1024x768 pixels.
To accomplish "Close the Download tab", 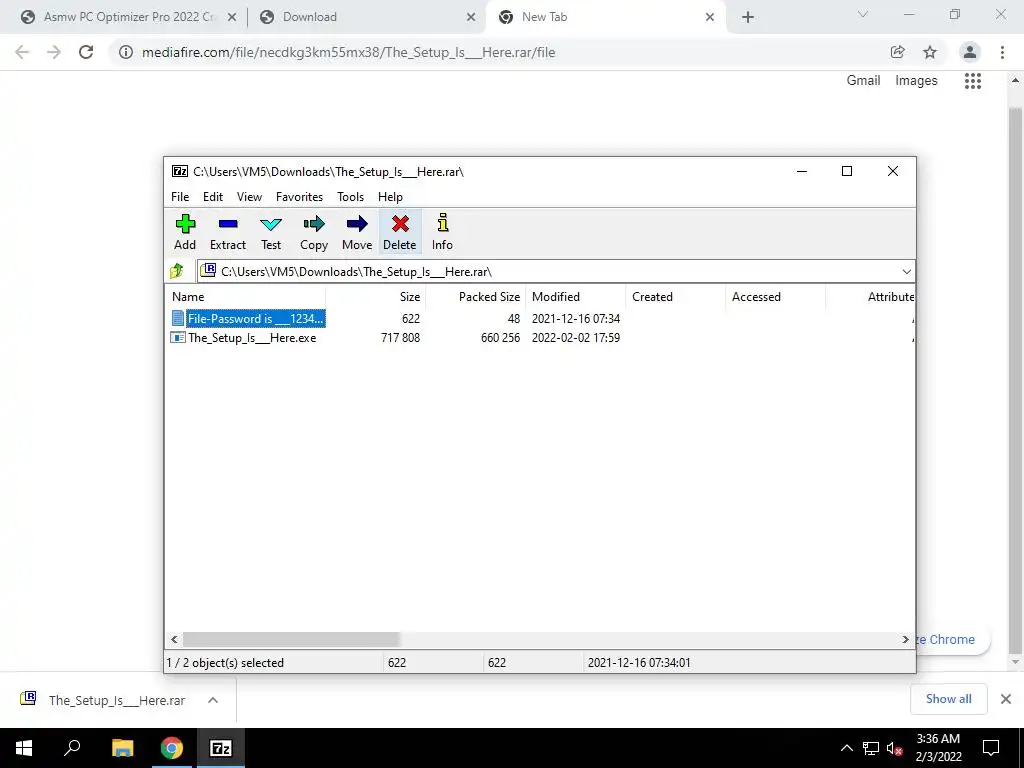I will click(471, 18).
